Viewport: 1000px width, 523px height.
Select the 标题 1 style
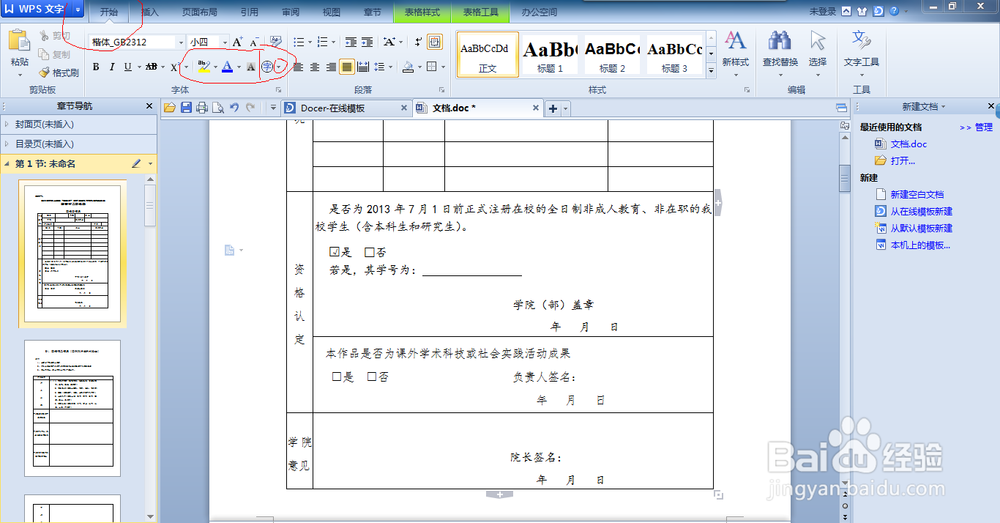550,55
